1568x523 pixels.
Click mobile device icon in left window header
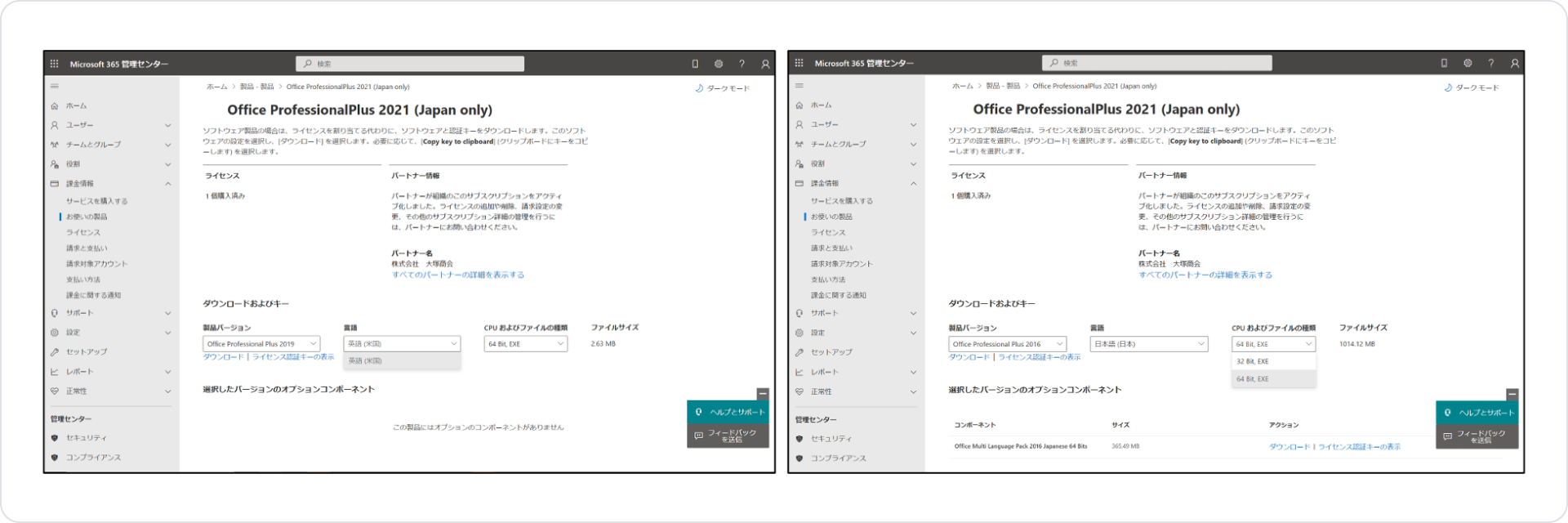695,64
